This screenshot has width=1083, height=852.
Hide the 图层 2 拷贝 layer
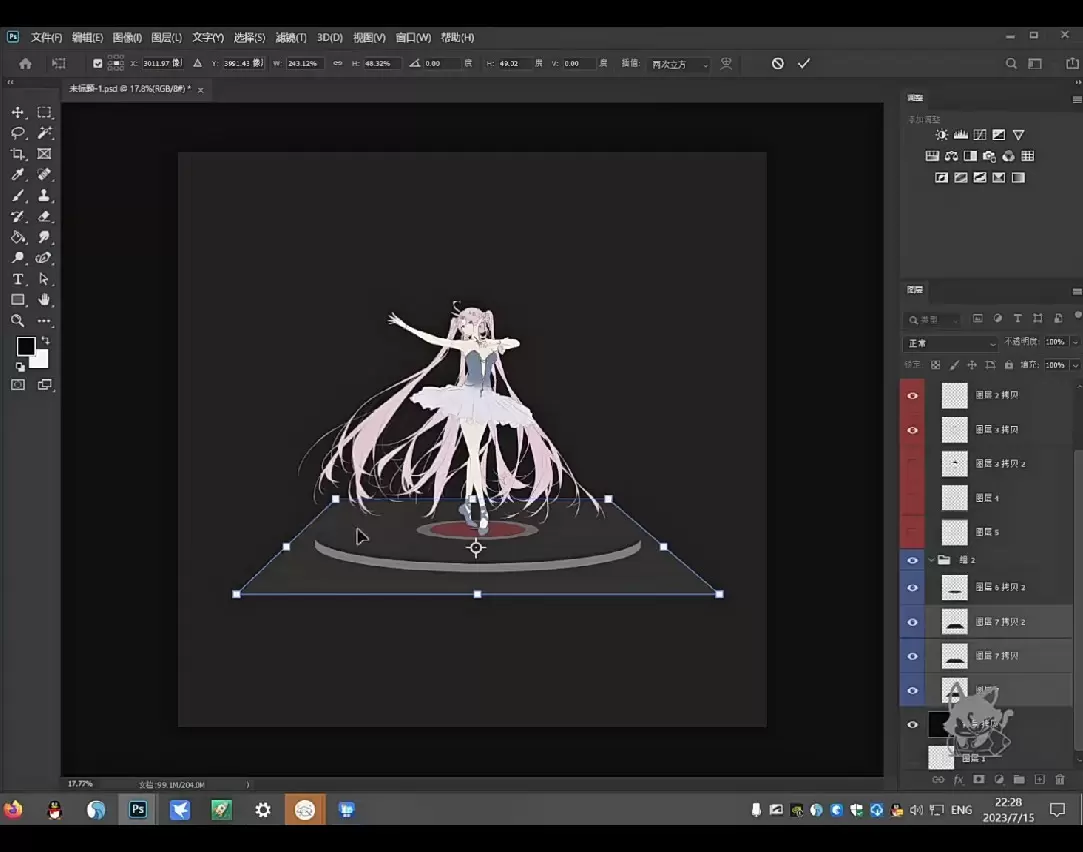click(912, 396)
